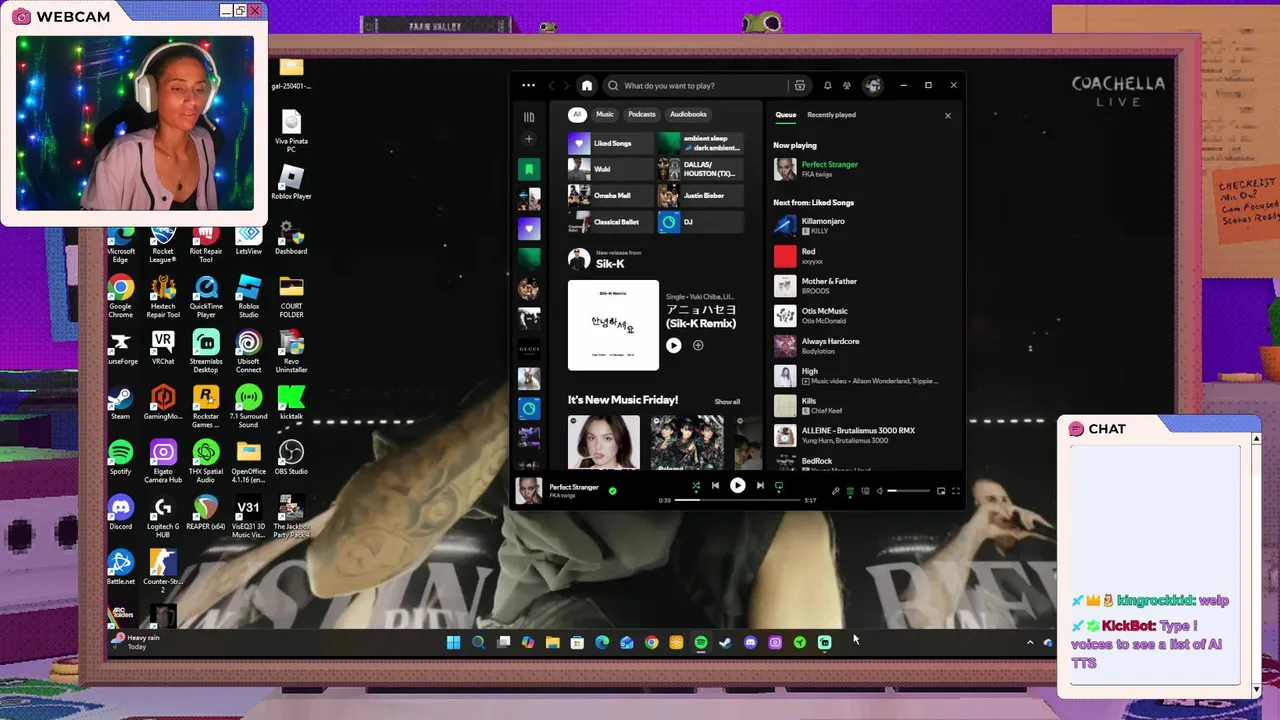
Task: Enter Spotify full screen mode
Action: click(x=956, y=491)
